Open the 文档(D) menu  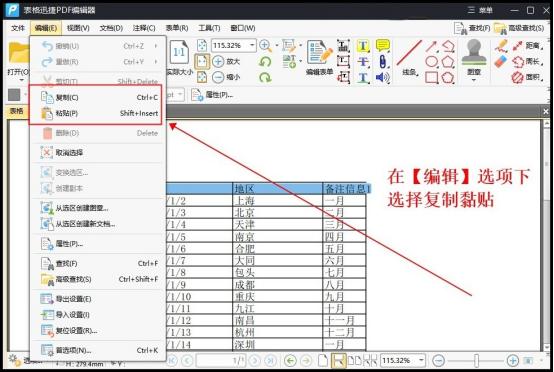(111, 28)
